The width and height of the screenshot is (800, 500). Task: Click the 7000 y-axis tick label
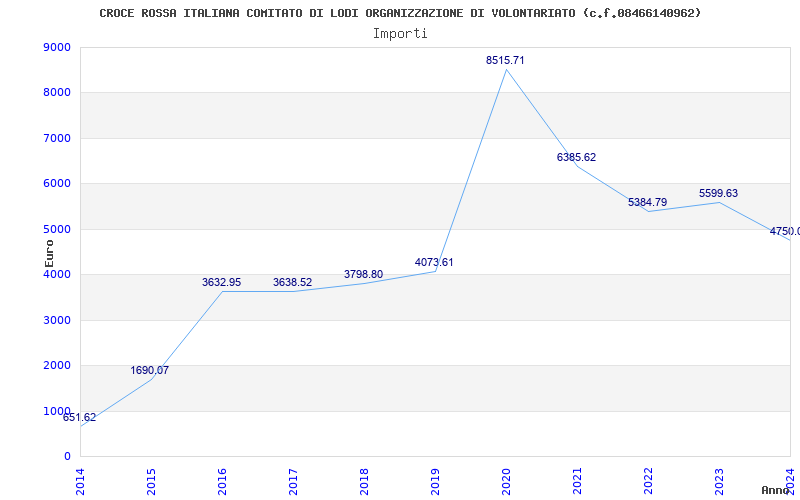pos(57,138)
